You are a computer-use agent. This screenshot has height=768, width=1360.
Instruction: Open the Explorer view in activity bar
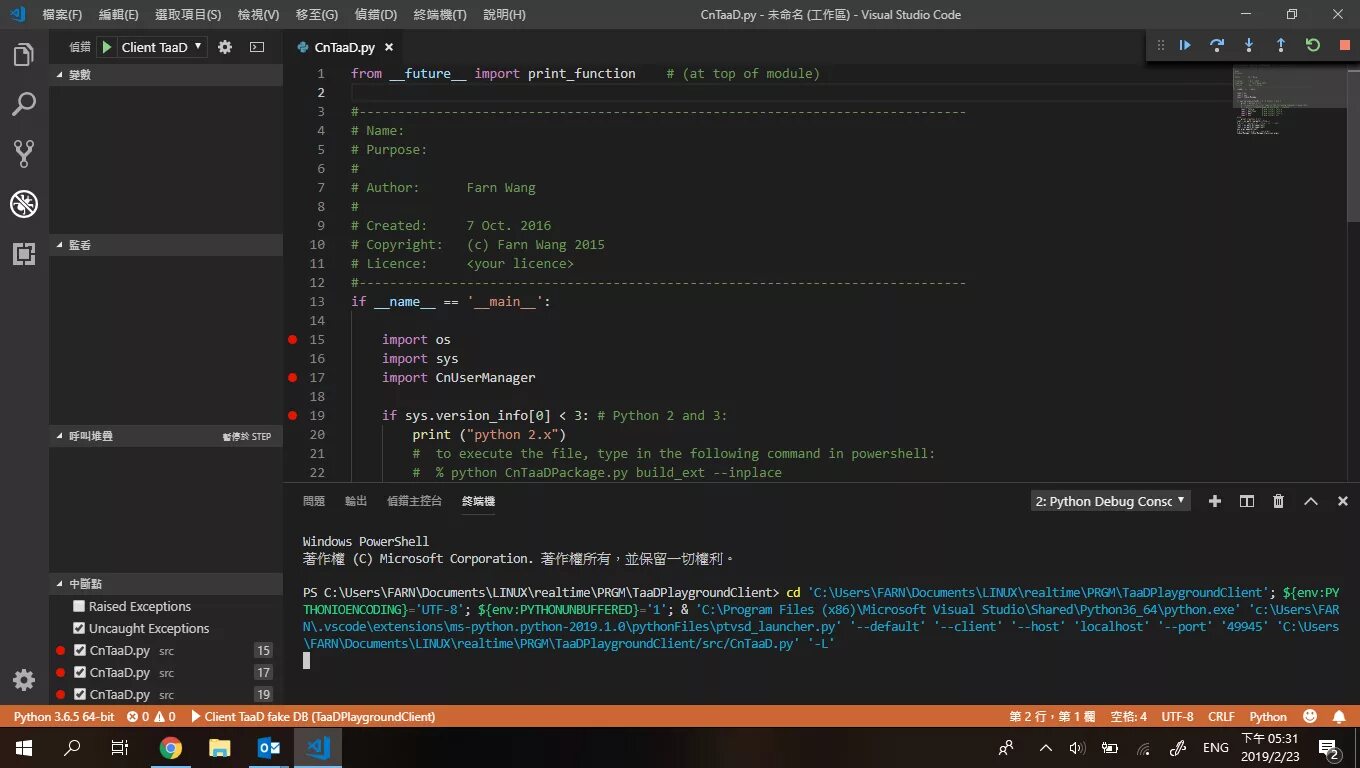pos(24,55)
